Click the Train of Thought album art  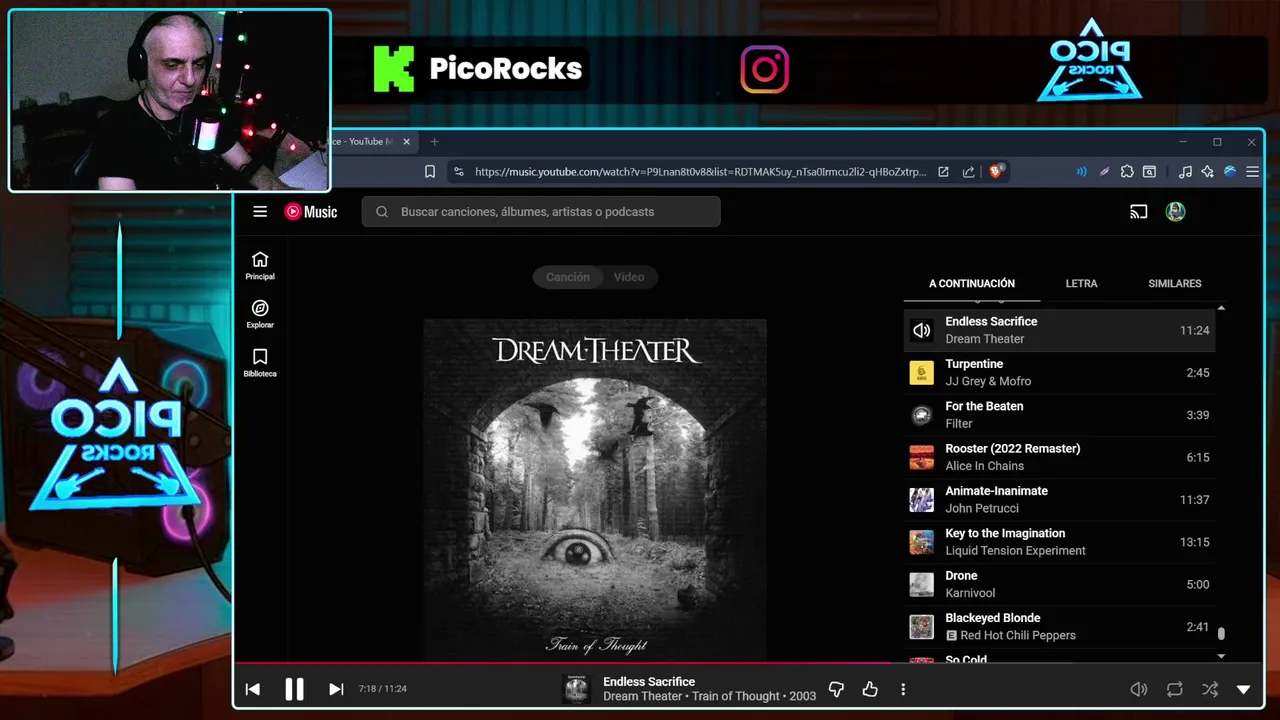[x=595, y=490]
